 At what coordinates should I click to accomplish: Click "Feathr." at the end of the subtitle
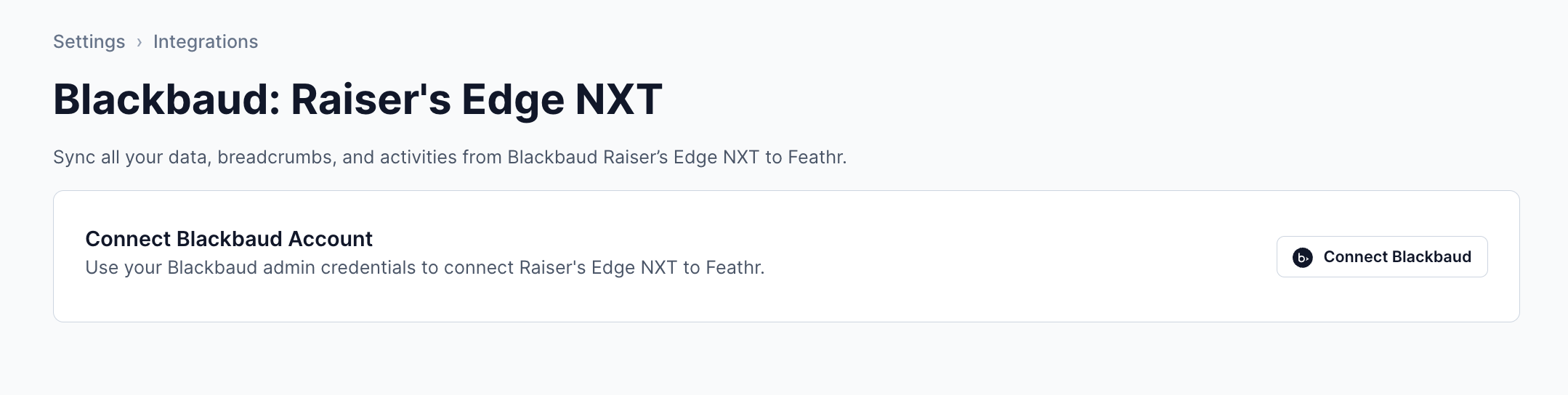click(x=817, y=158)
